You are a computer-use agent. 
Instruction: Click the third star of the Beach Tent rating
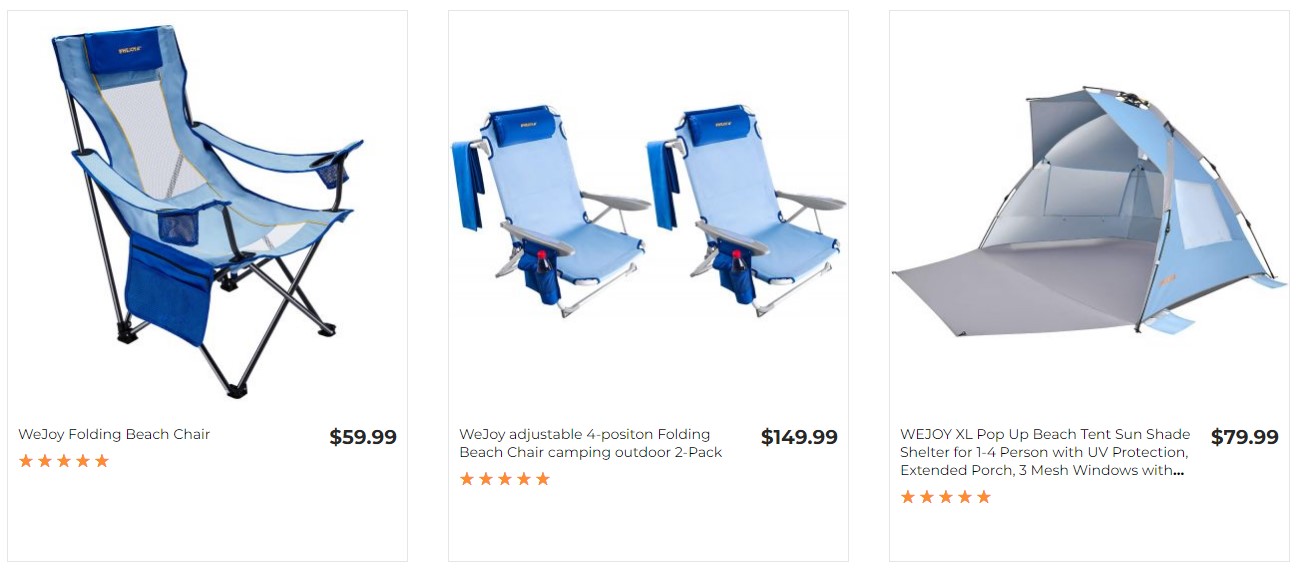pyautogui.click(x=946, y=497)
